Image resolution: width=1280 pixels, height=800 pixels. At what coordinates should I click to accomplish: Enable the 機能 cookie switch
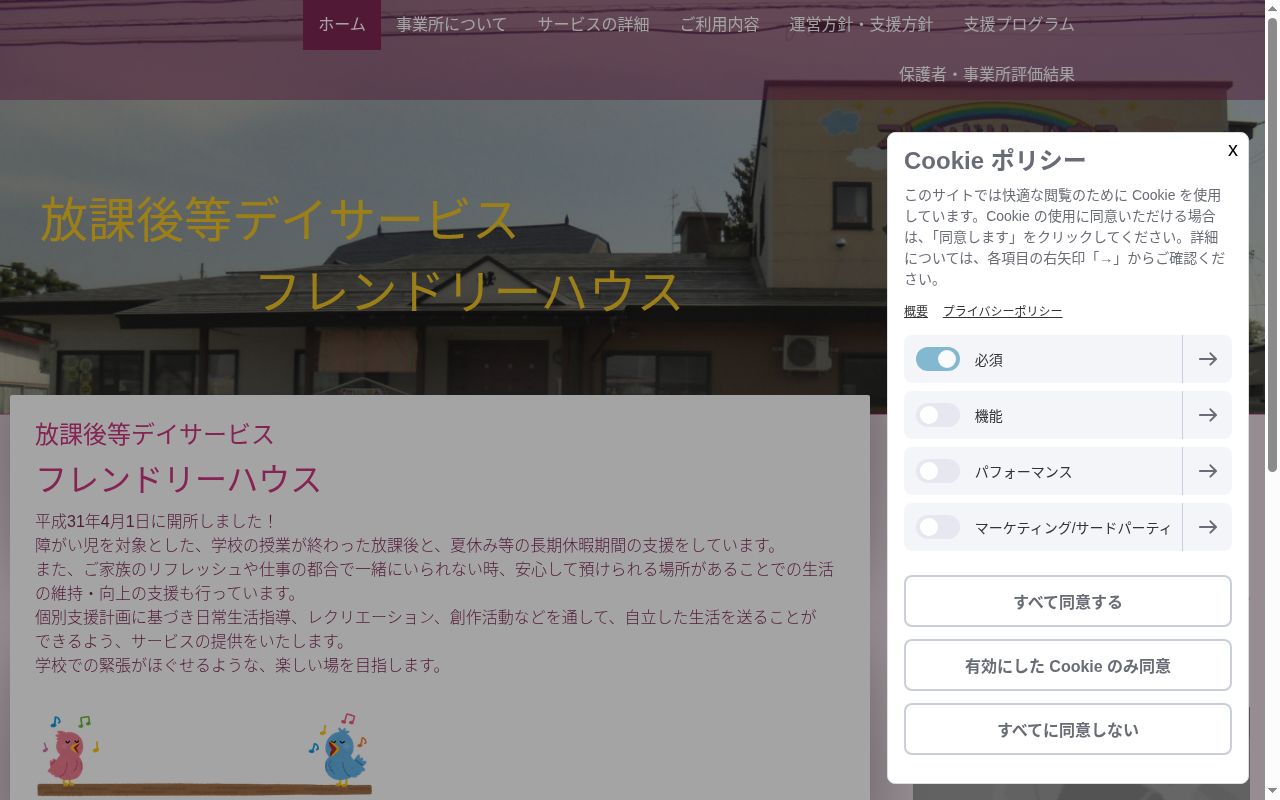pyautogui.click(x=938, y=415)
